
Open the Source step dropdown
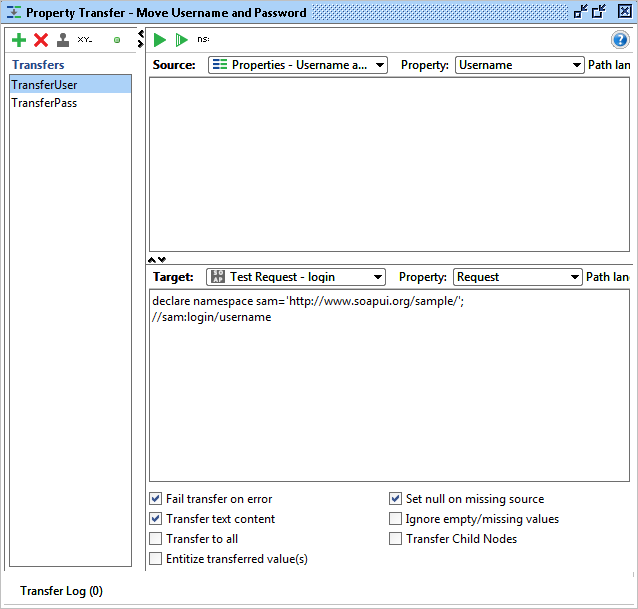pos(298,65)
